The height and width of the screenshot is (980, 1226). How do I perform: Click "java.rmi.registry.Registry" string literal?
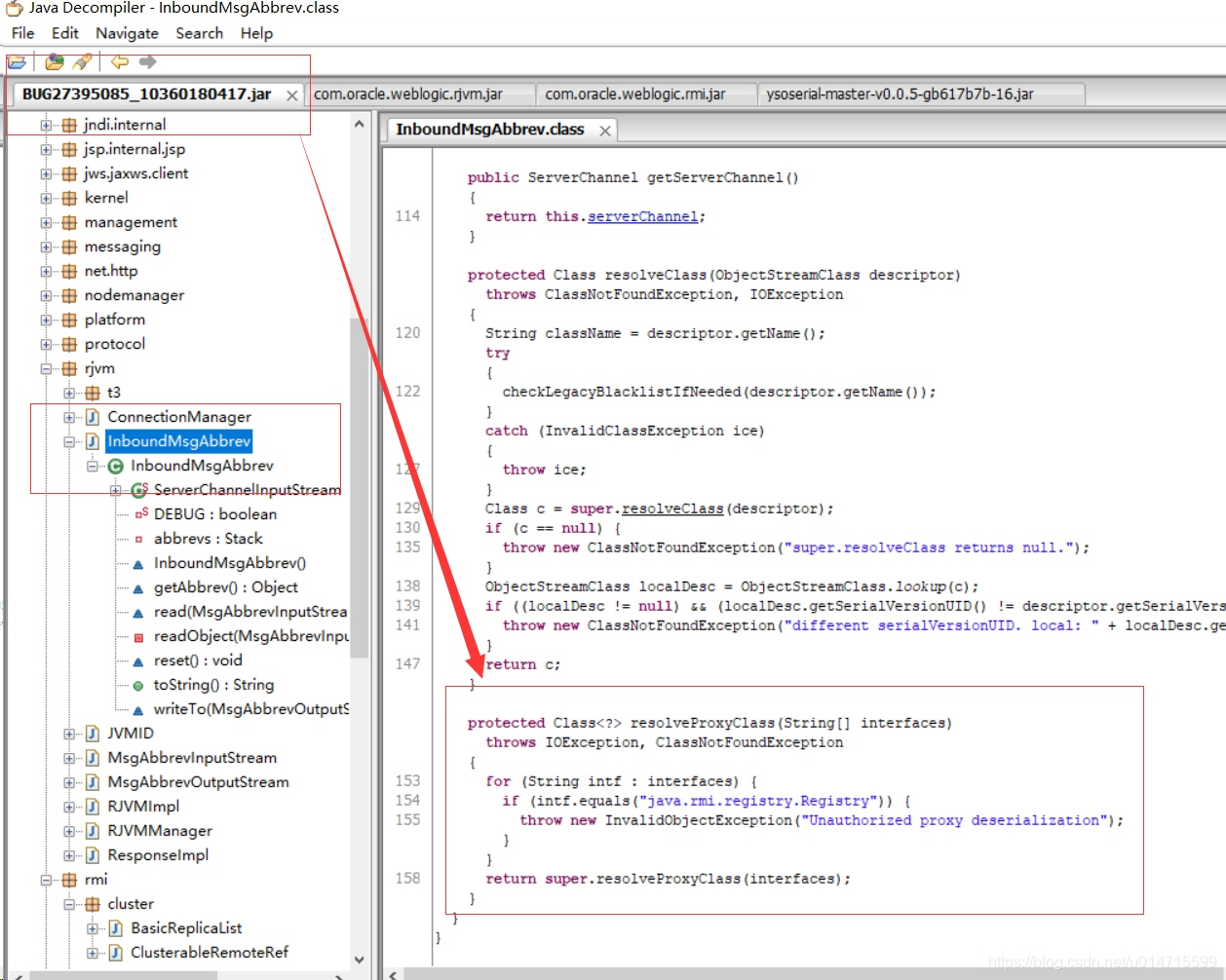(757, 801)
